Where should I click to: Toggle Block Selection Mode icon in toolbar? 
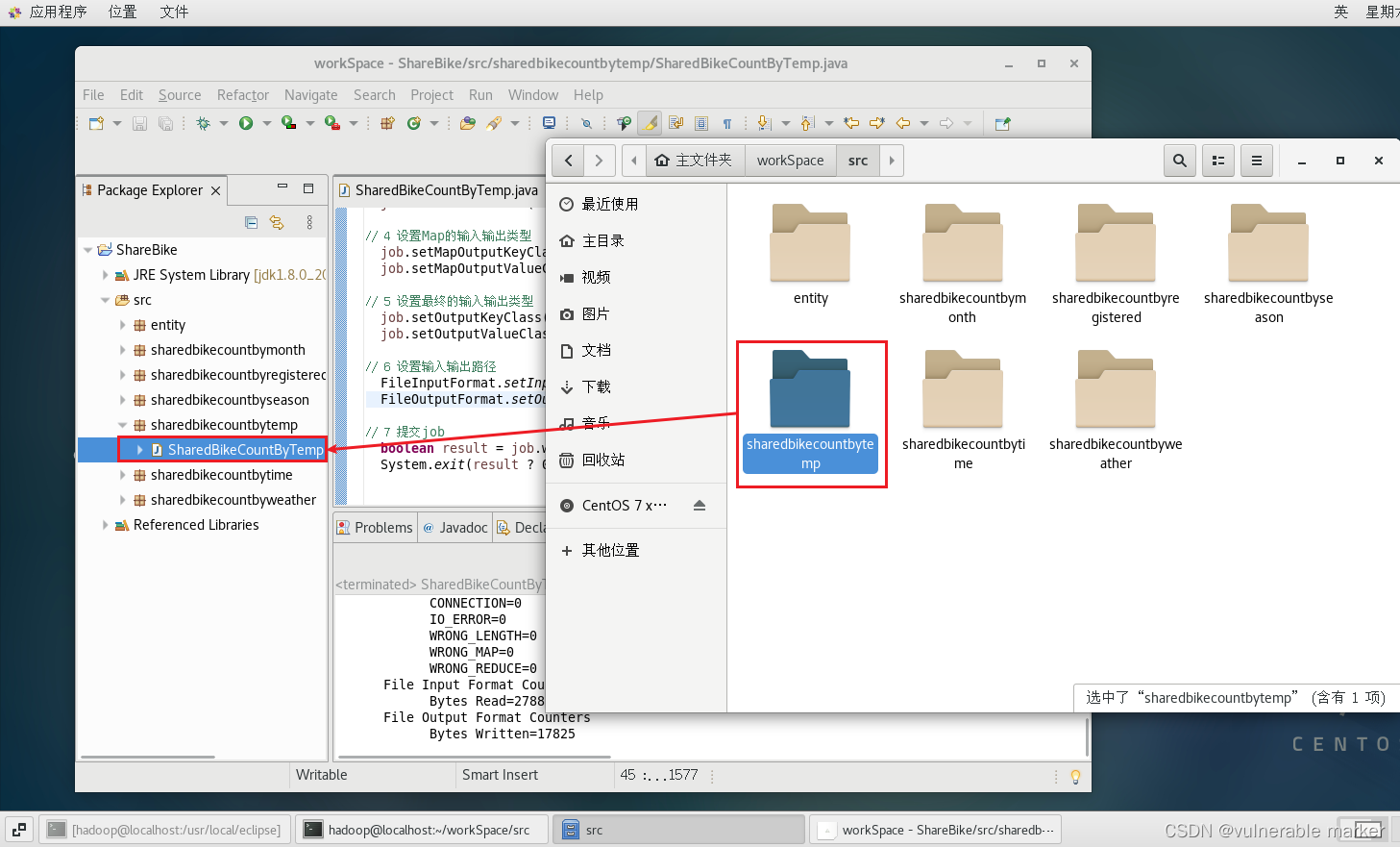click(701, 123)
